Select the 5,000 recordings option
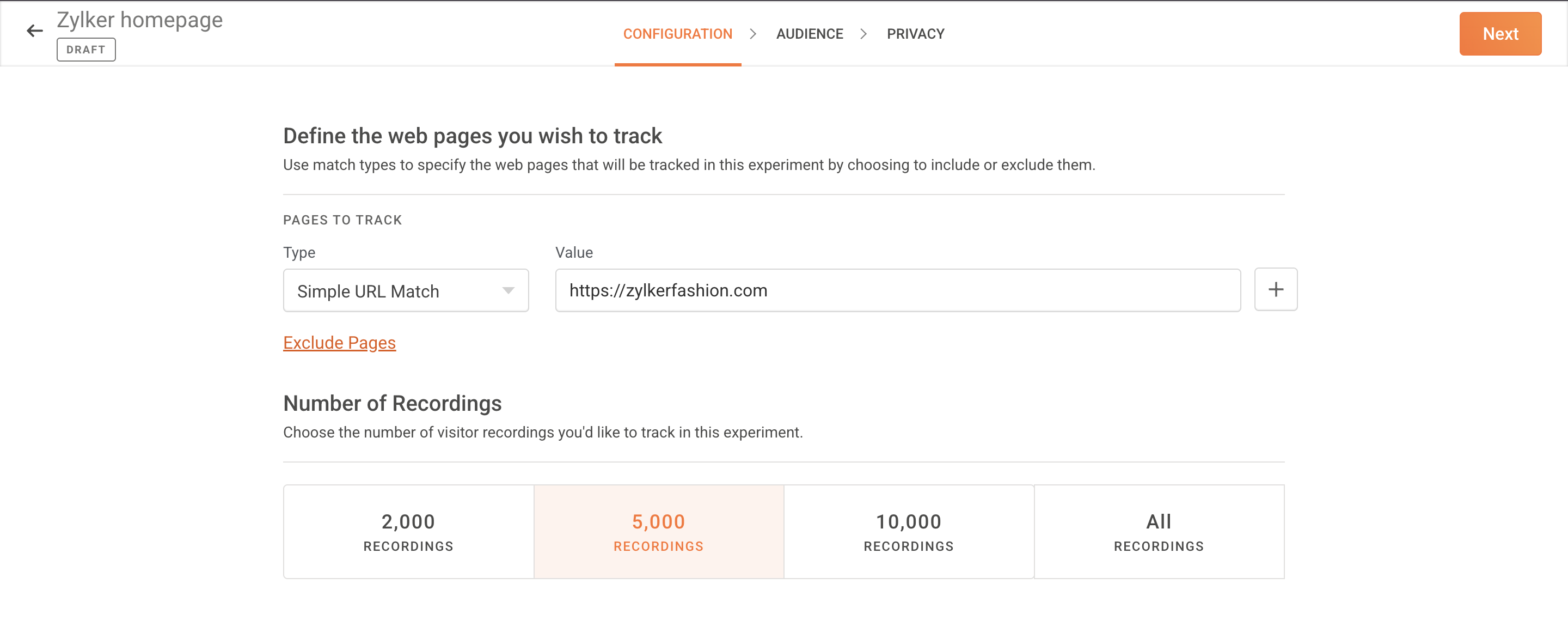 pyautogui.click(x=658, y=531)
